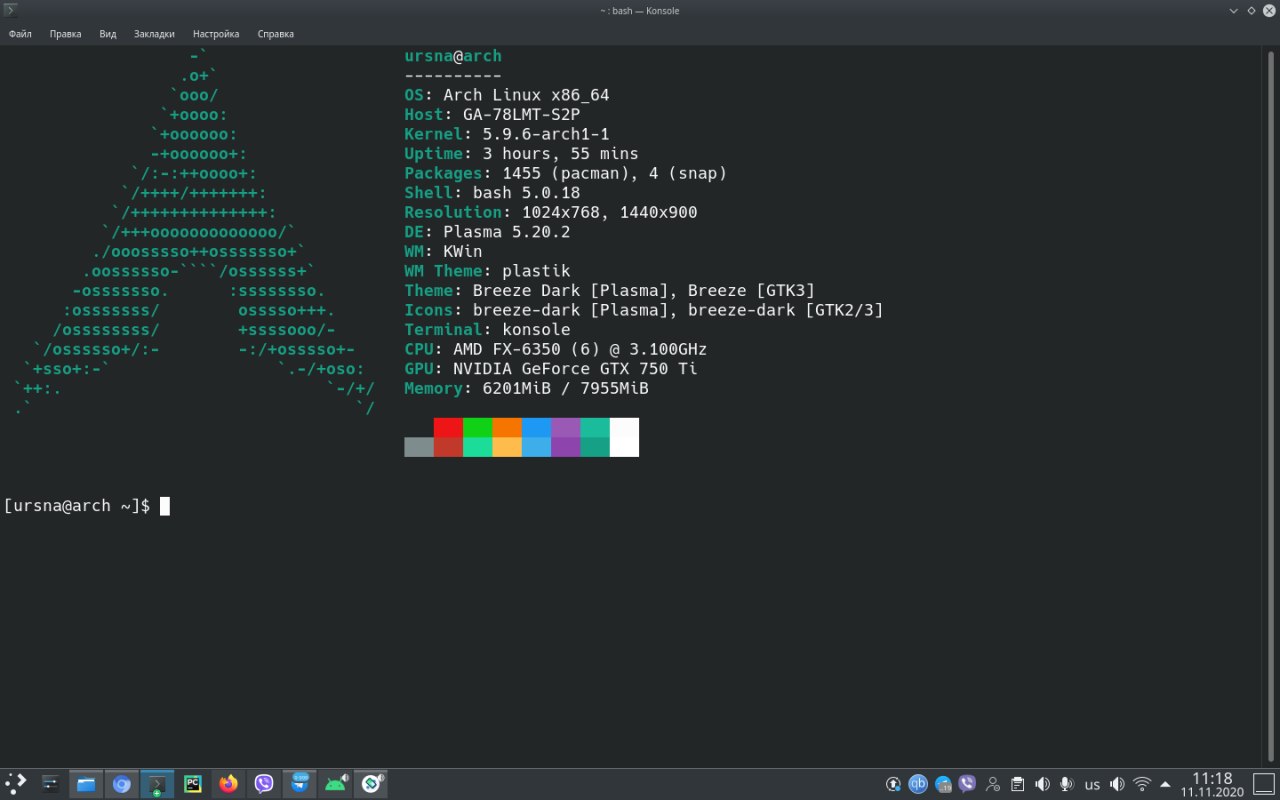Click the 'DE: Plasma 5.20.2' line

tap(487, 232)
